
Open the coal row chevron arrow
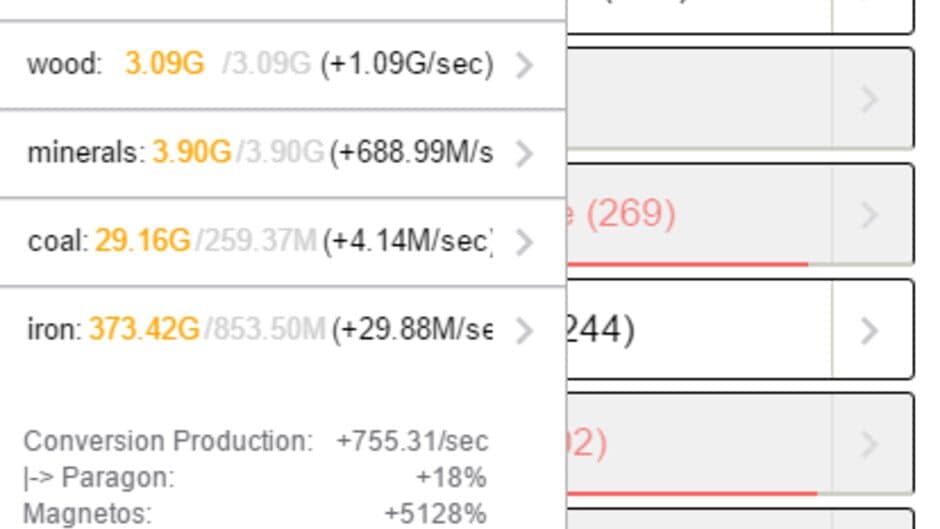(x=524, y=241)
